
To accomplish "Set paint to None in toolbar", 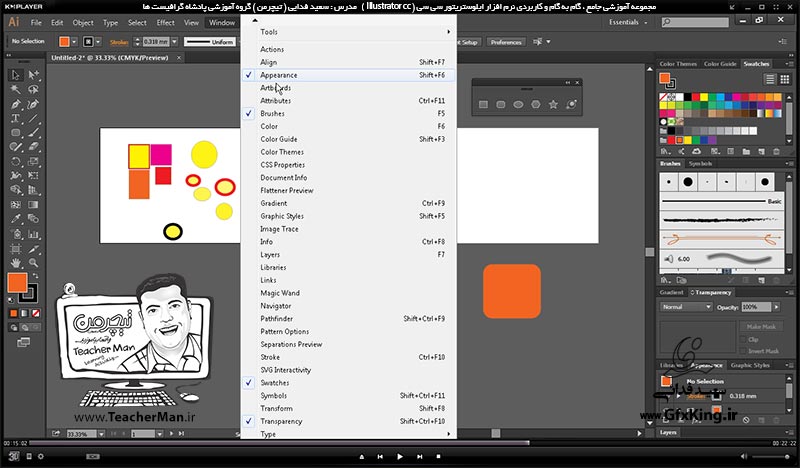I will coord(36,313).
